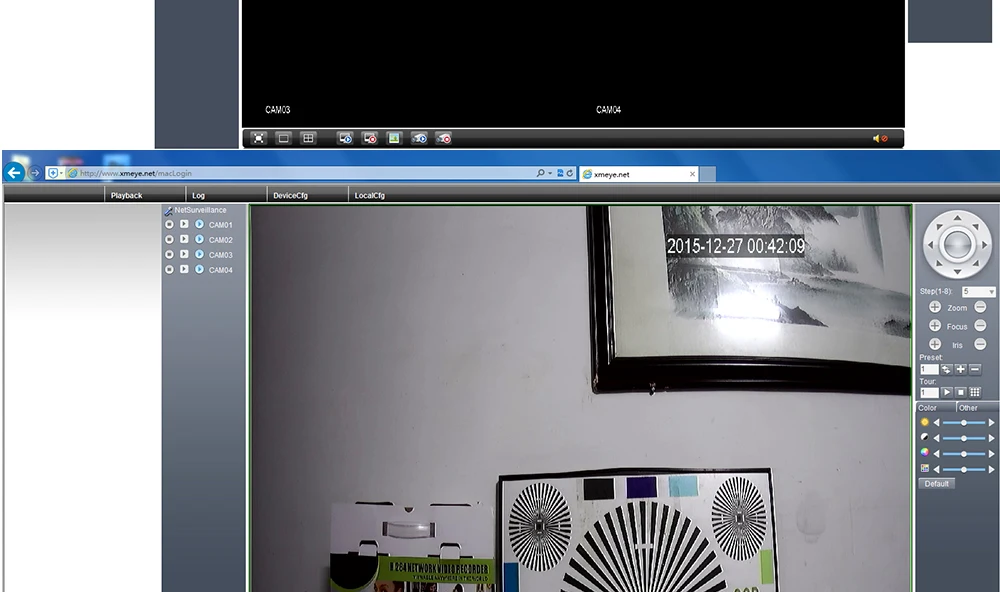Click the browser back arrow button
1000x592 pixels.
click(14, 172)
